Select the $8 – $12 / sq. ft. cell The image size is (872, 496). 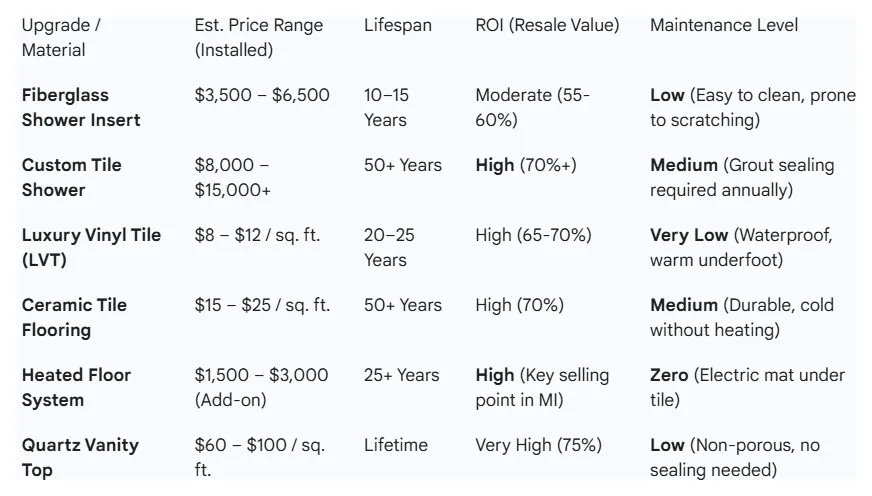pyautogui.click(x=257, y=235)
